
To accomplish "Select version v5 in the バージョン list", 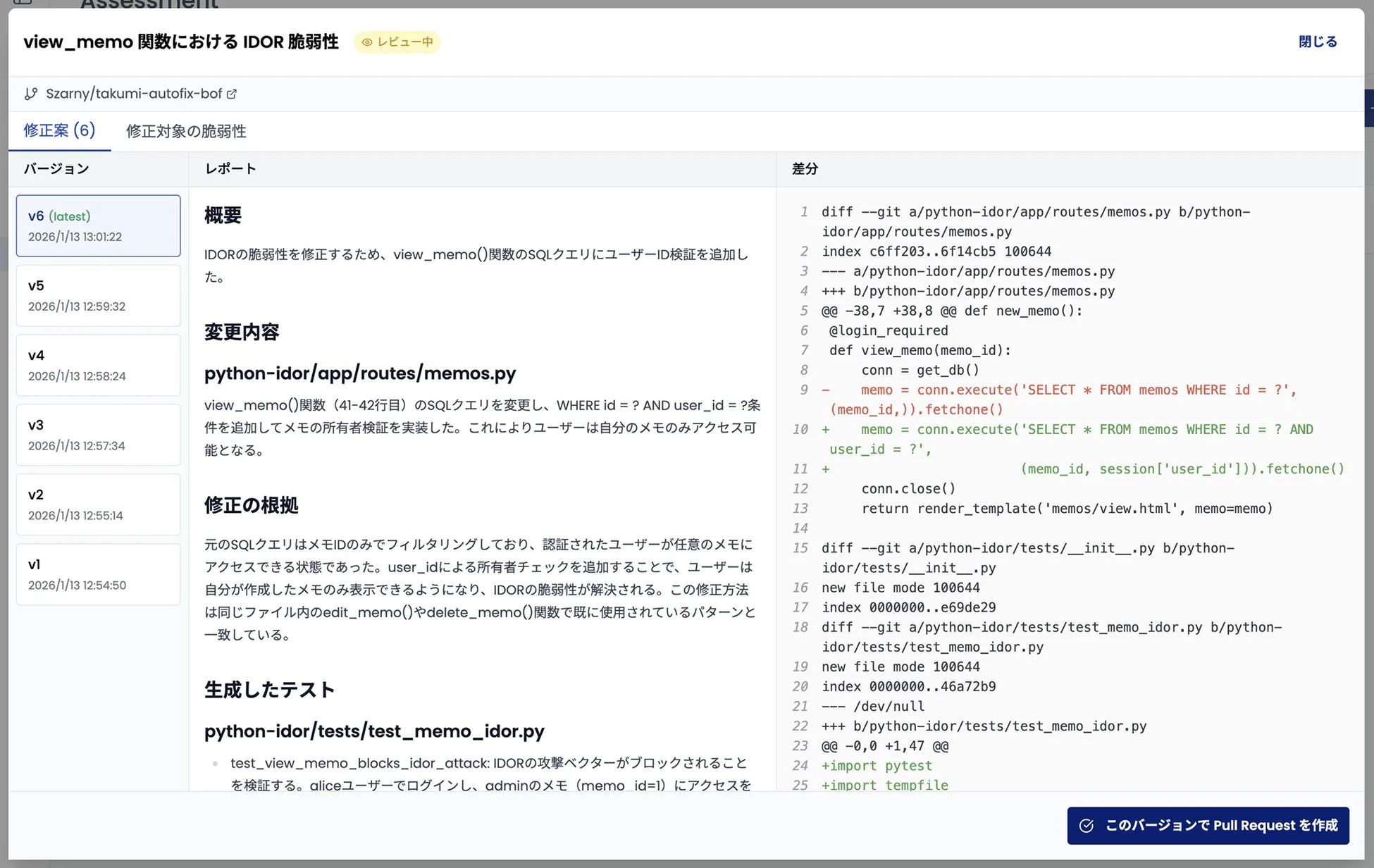I will [98, 294].
